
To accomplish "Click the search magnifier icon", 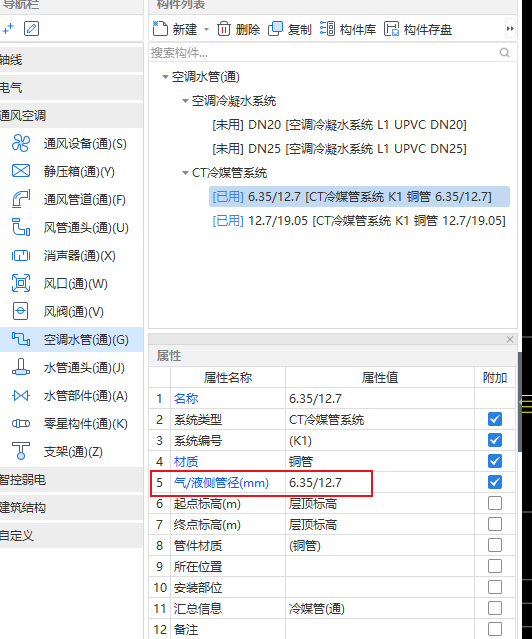I will click(504, 53).
